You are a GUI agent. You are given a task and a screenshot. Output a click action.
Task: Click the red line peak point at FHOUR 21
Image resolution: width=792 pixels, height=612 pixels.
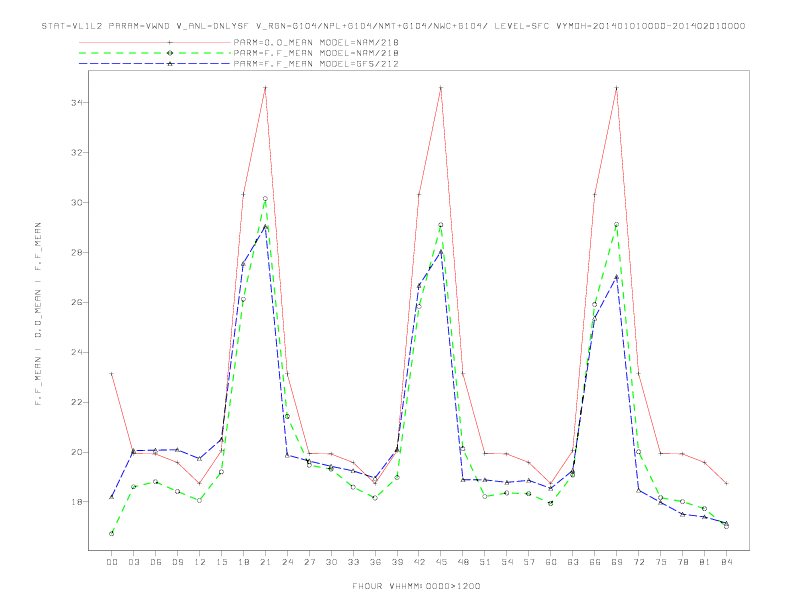[265, 88]
